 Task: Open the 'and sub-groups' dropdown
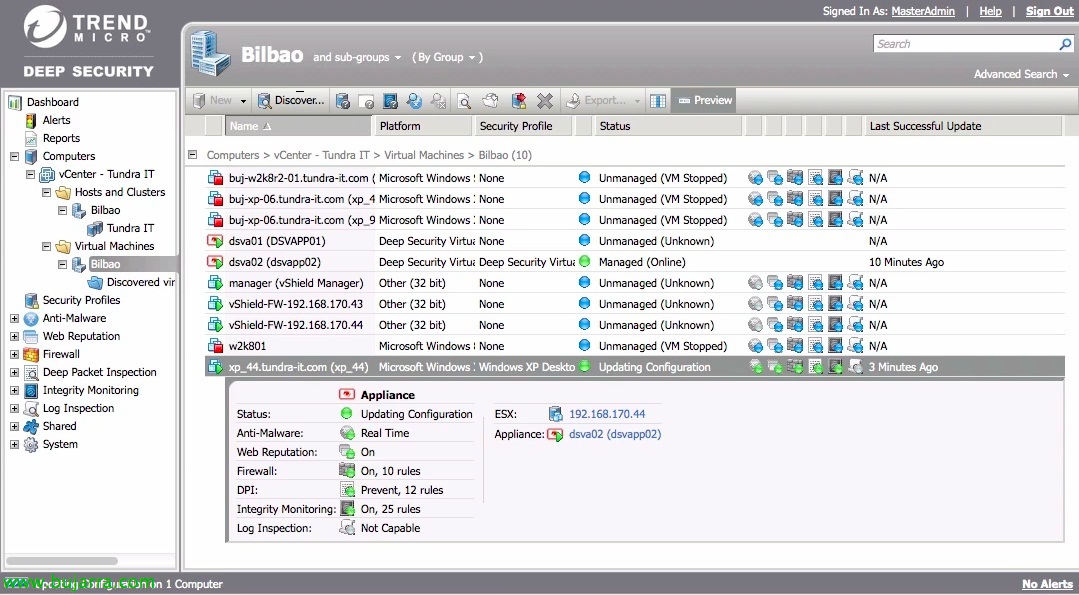[x=357, y=57]
